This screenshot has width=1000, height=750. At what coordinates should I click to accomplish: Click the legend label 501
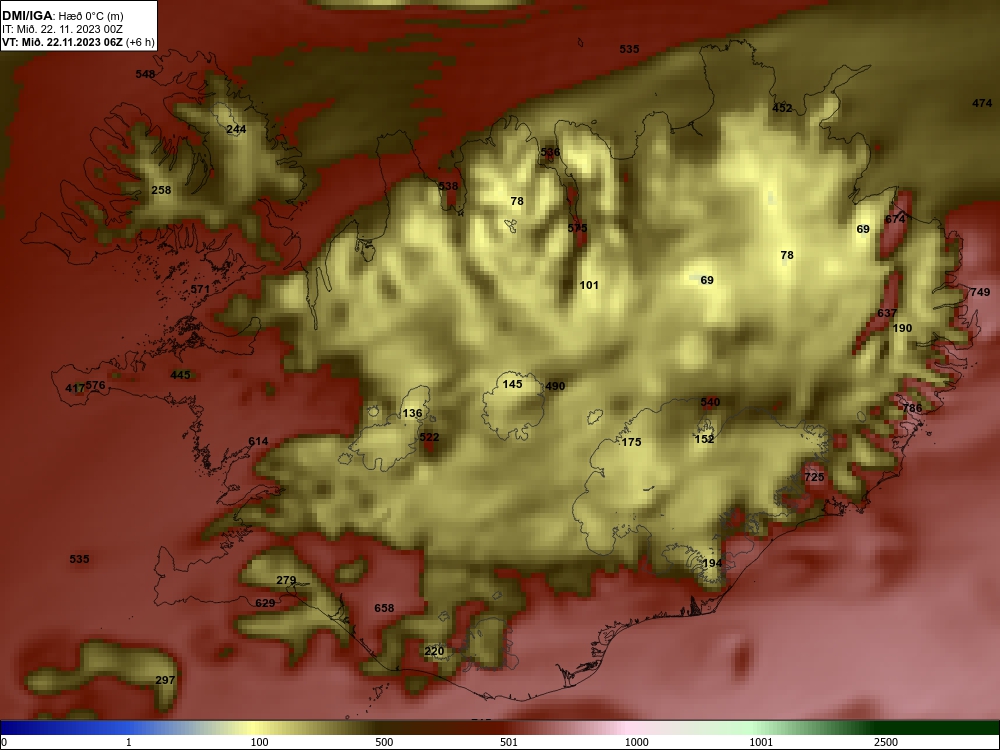pos(509,742)
